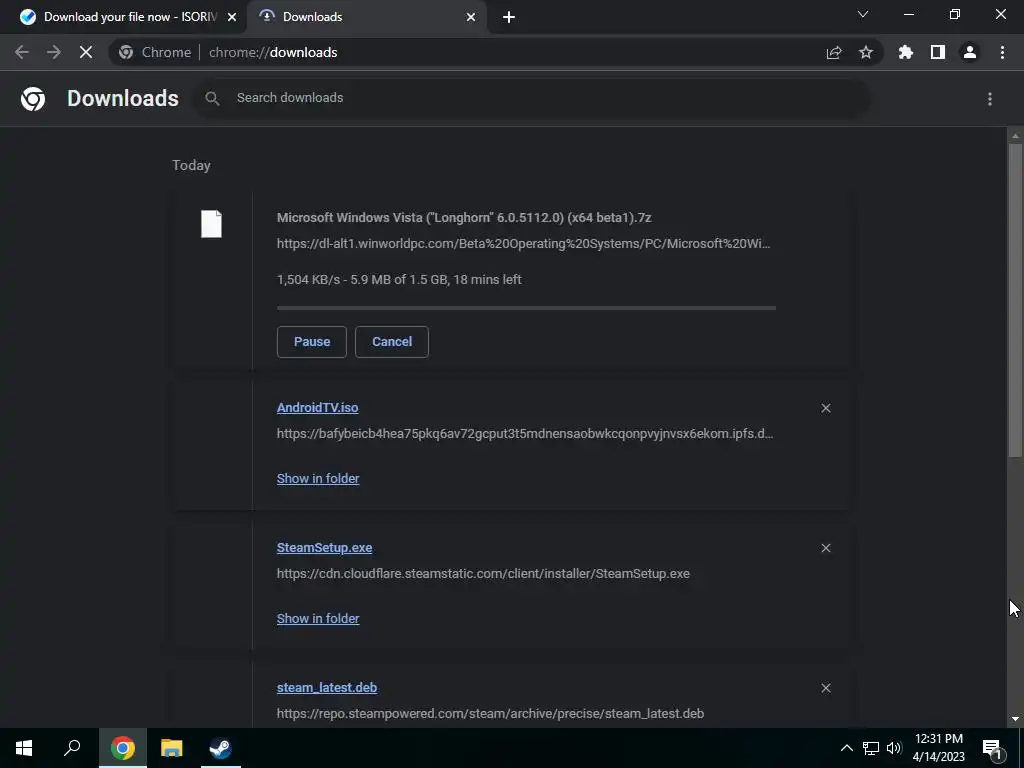1024x768 pixels.
Task: Remove SteamSetup.exe from the list
Action: pos(826,548)
